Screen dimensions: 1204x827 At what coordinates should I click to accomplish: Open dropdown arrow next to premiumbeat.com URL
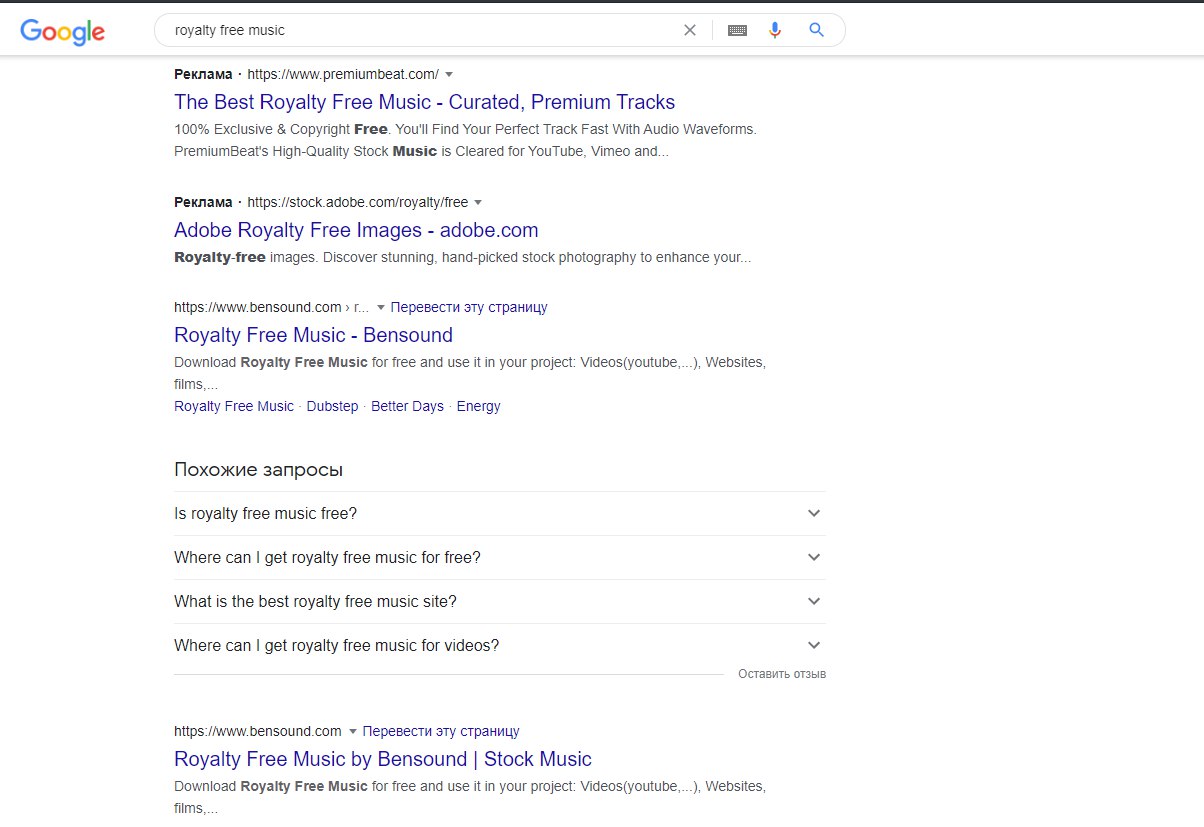coord(449,74)
